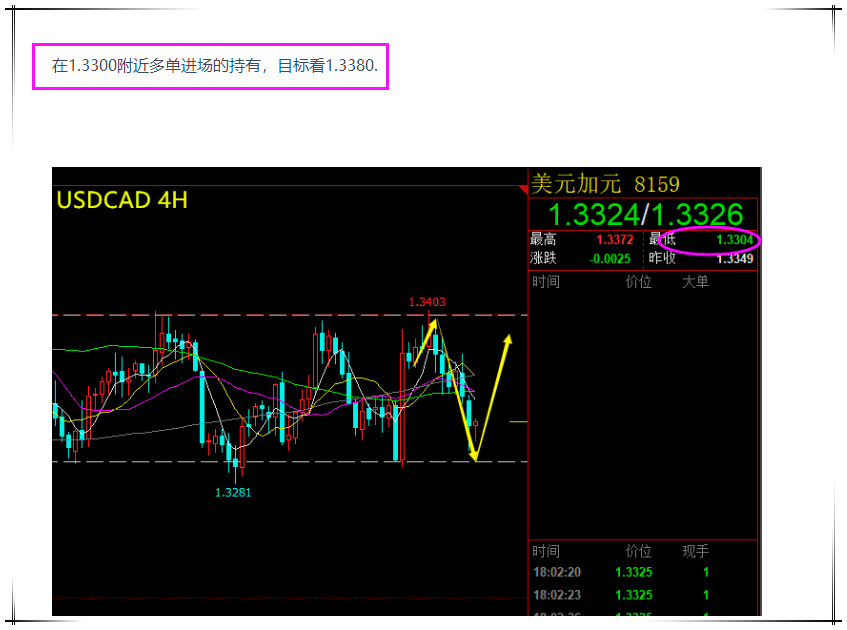Click the 1.3403 high price label
Screen dimensions: 847x630
tap(427, 302)
